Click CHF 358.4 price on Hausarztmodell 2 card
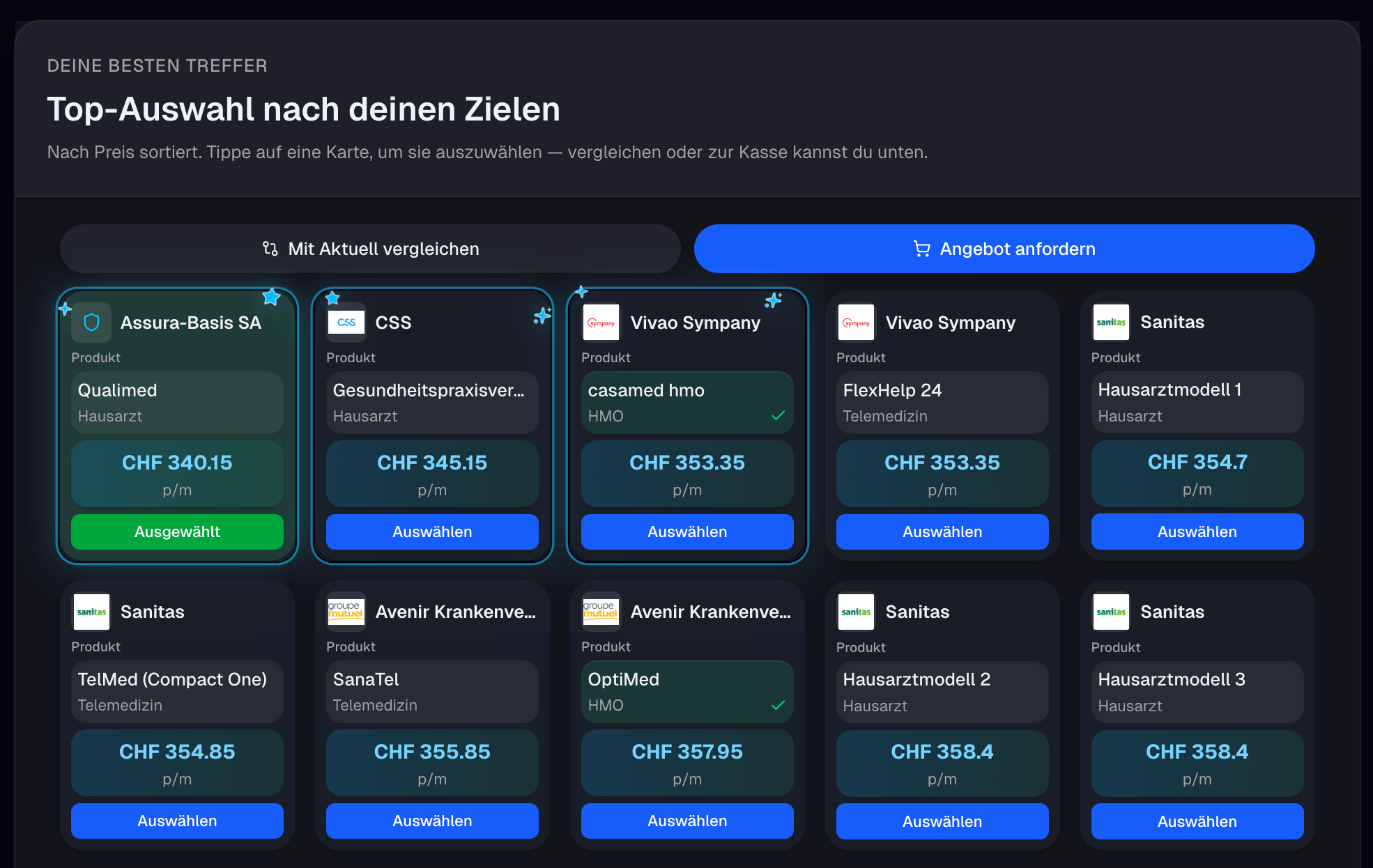This screenshot has height=868, width=1373. (942, 752)
